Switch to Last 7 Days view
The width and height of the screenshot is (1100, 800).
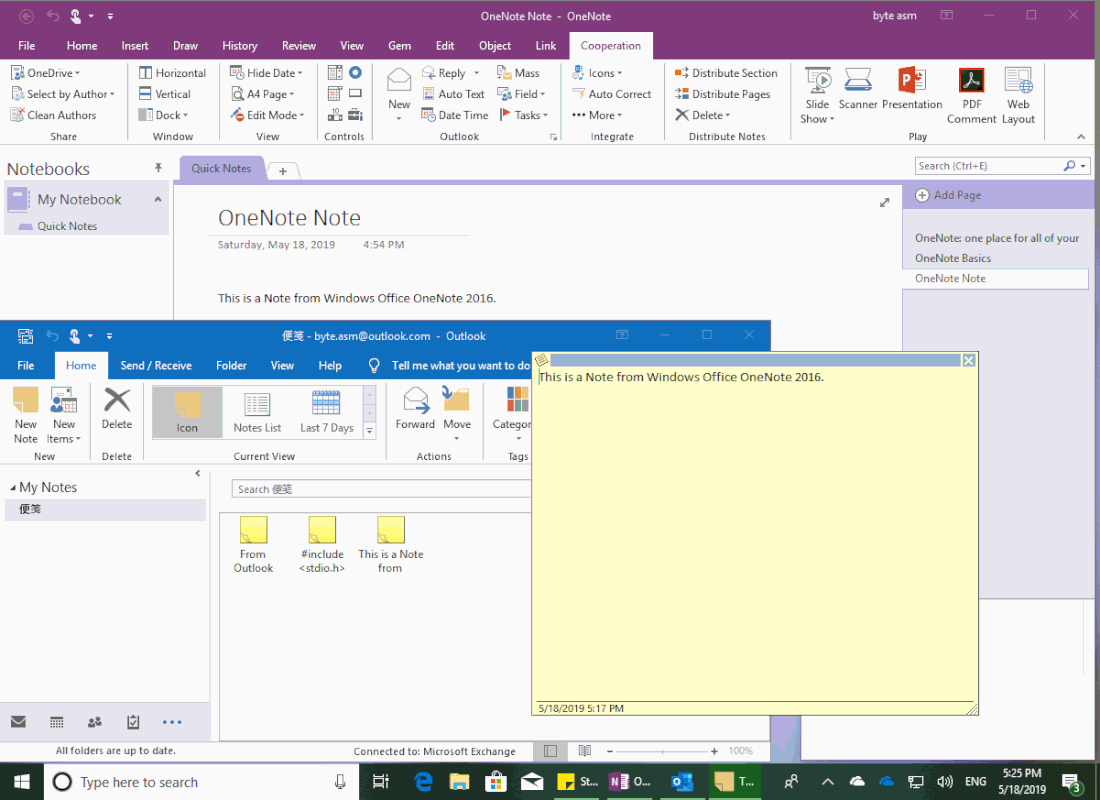coord(327,411)
